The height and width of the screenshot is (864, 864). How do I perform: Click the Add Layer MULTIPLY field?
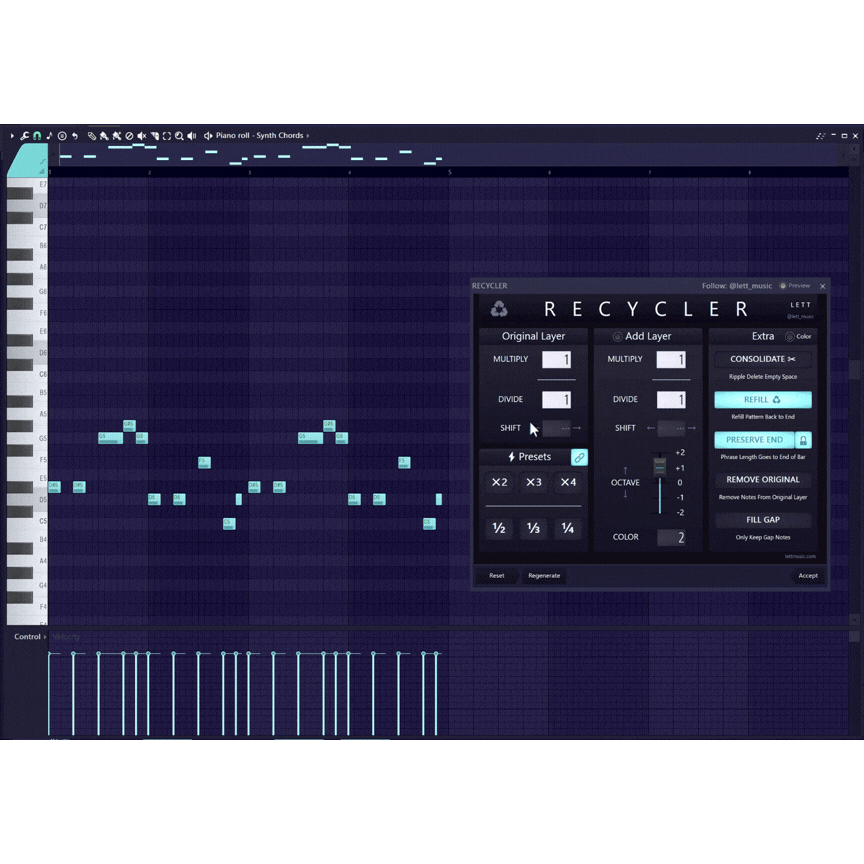(671, 360)
